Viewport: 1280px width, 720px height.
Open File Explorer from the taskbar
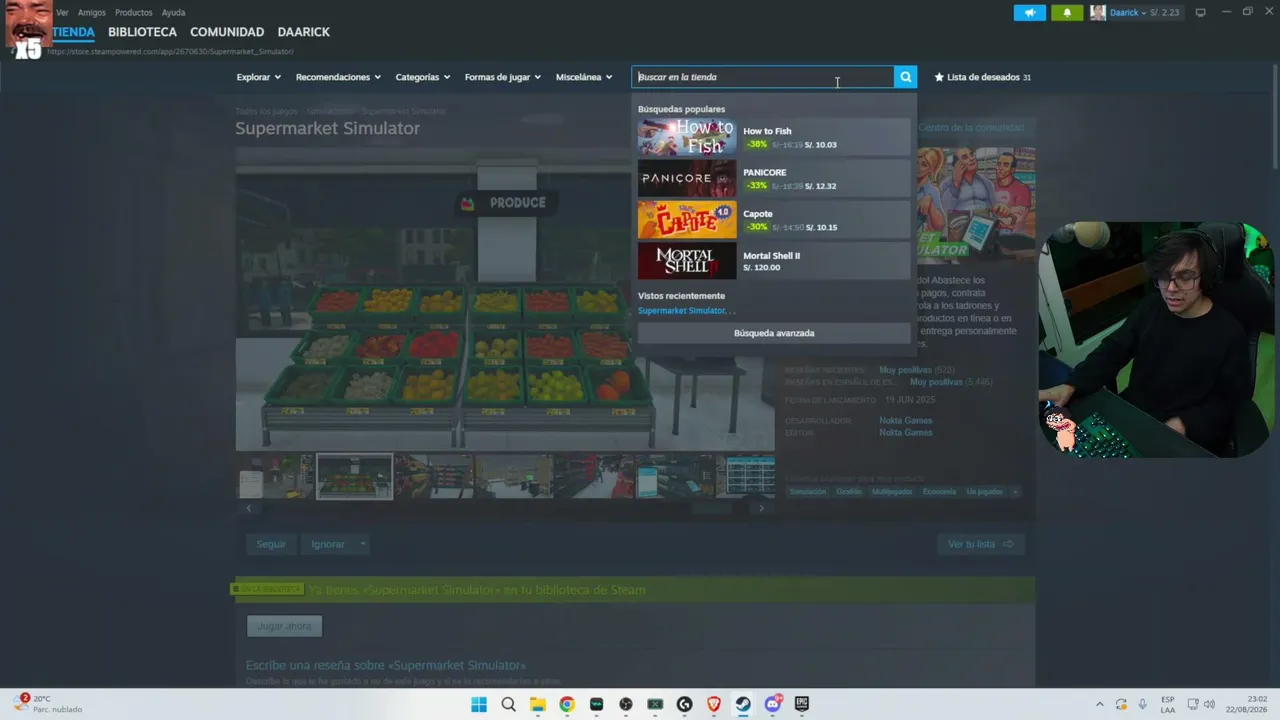coord(538,704)
